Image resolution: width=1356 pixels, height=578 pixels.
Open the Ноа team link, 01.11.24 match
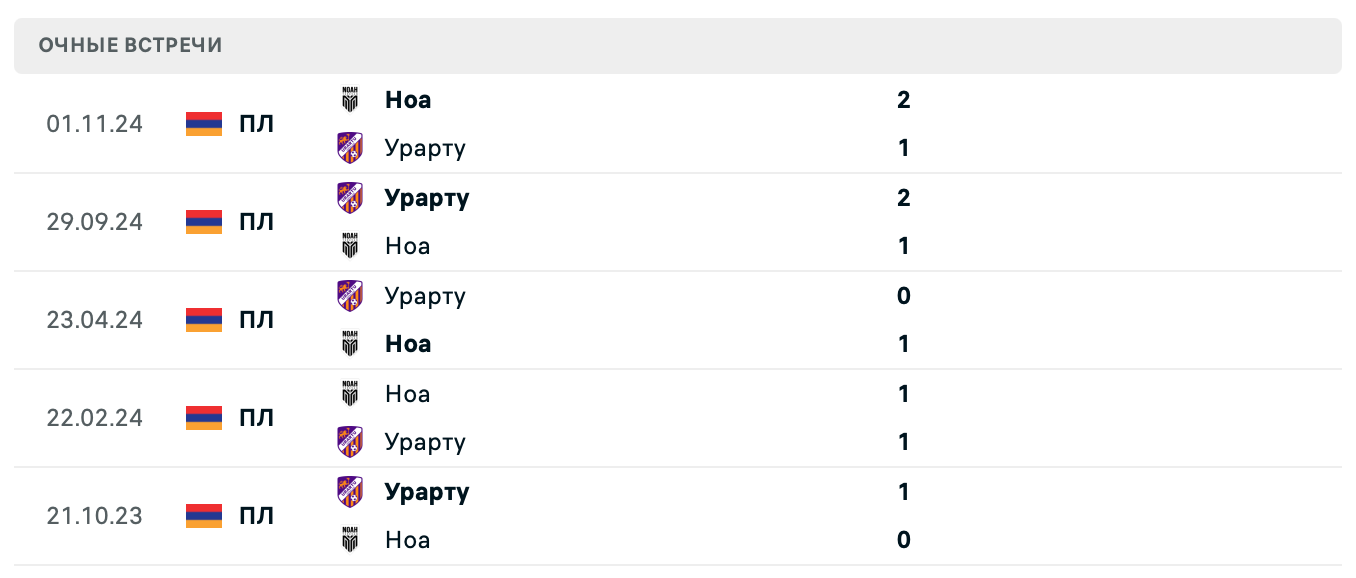[x=408, y=100]
